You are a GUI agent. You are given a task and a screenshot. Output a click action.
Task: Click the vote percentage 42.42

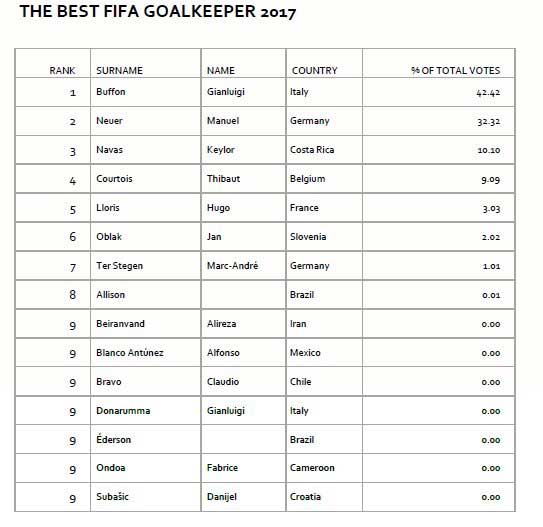[488, 92]
